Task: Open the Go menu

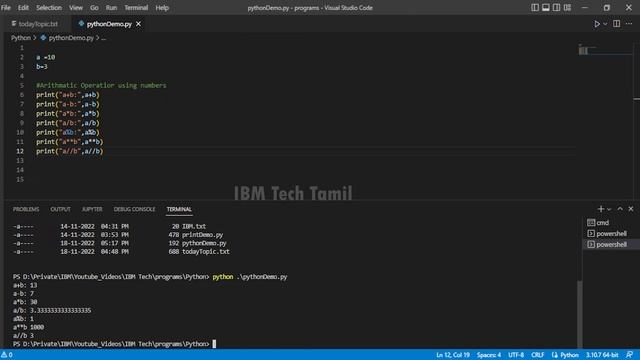Action: point(94,8)
